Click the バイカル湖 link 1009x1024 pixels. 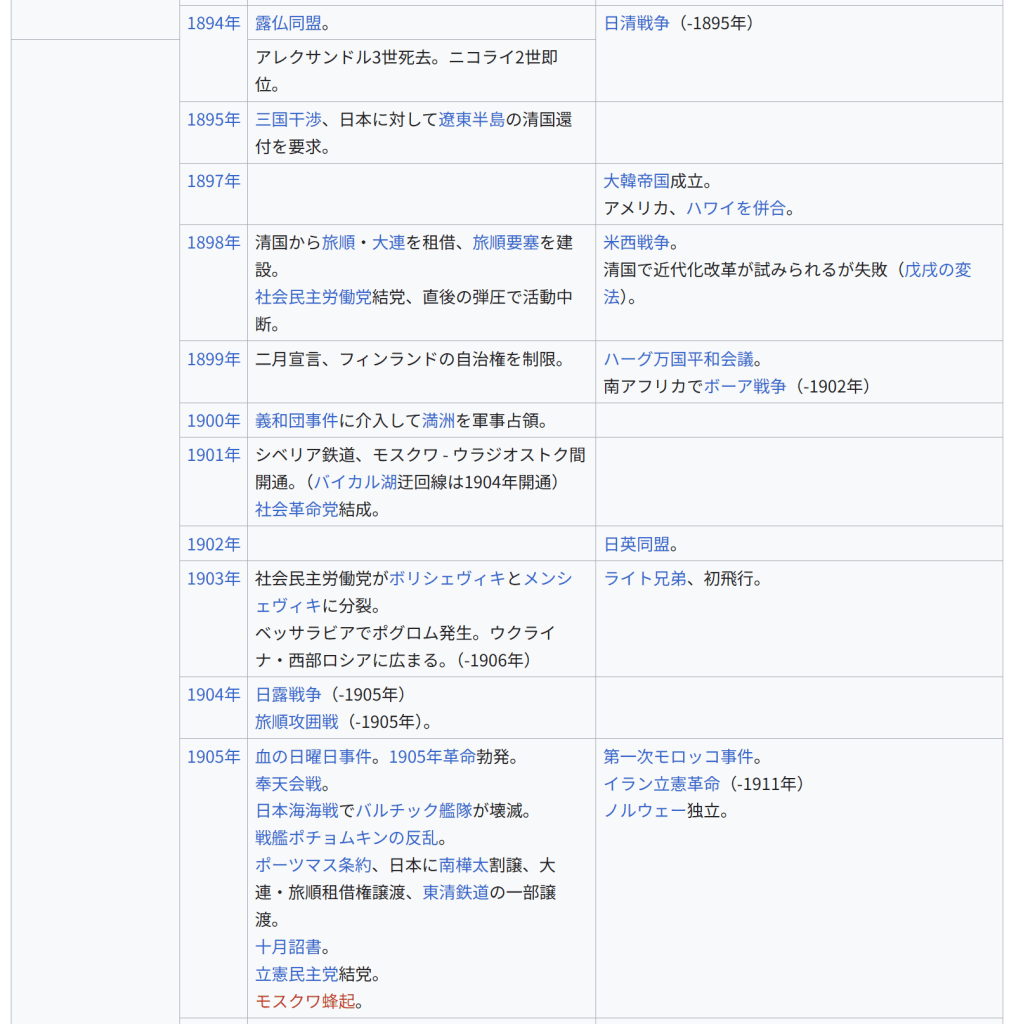[x=355, y=482]
